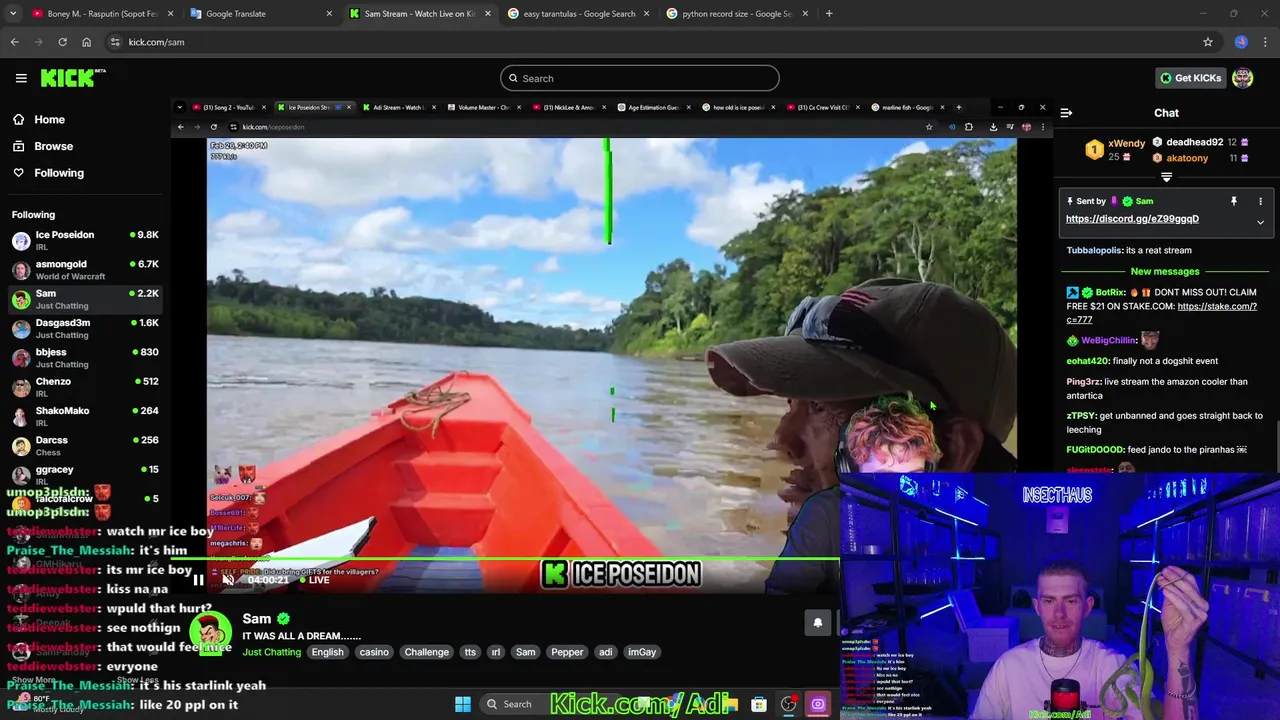Switch to the easy tarantulas Google Search tab
Image resolution: width=1280 pixels, height=720 pixels.
point(579,14)
